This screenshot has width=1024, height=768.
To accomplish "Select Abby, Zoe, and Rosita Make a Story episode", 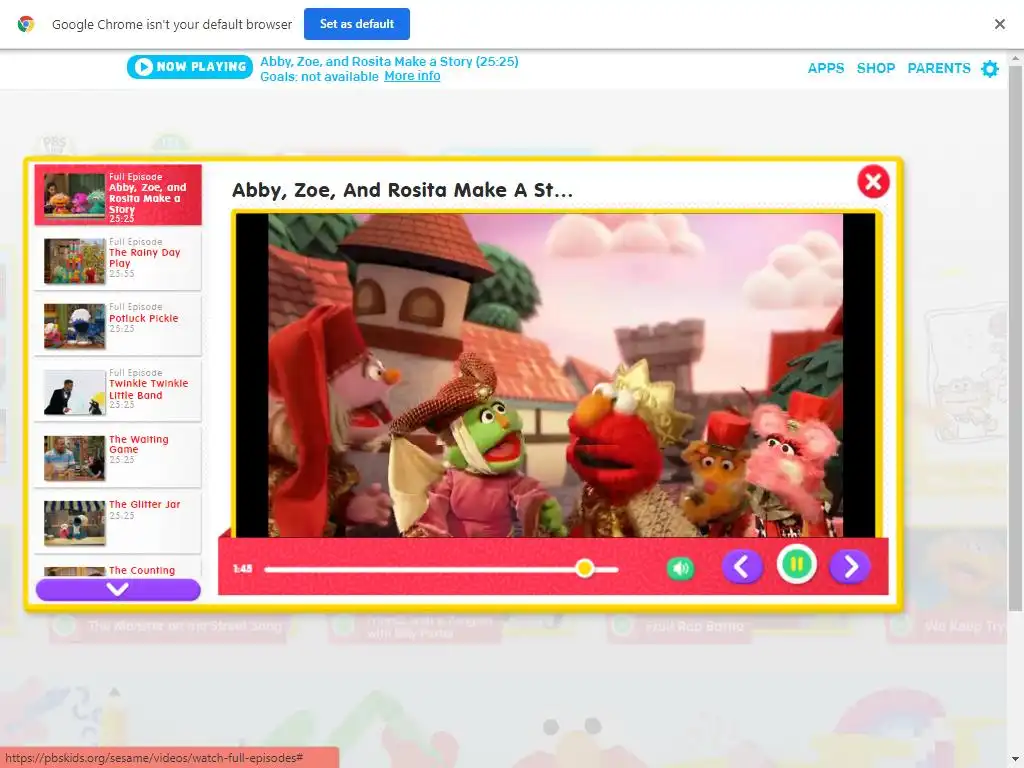I will click(x=118, y=195).
